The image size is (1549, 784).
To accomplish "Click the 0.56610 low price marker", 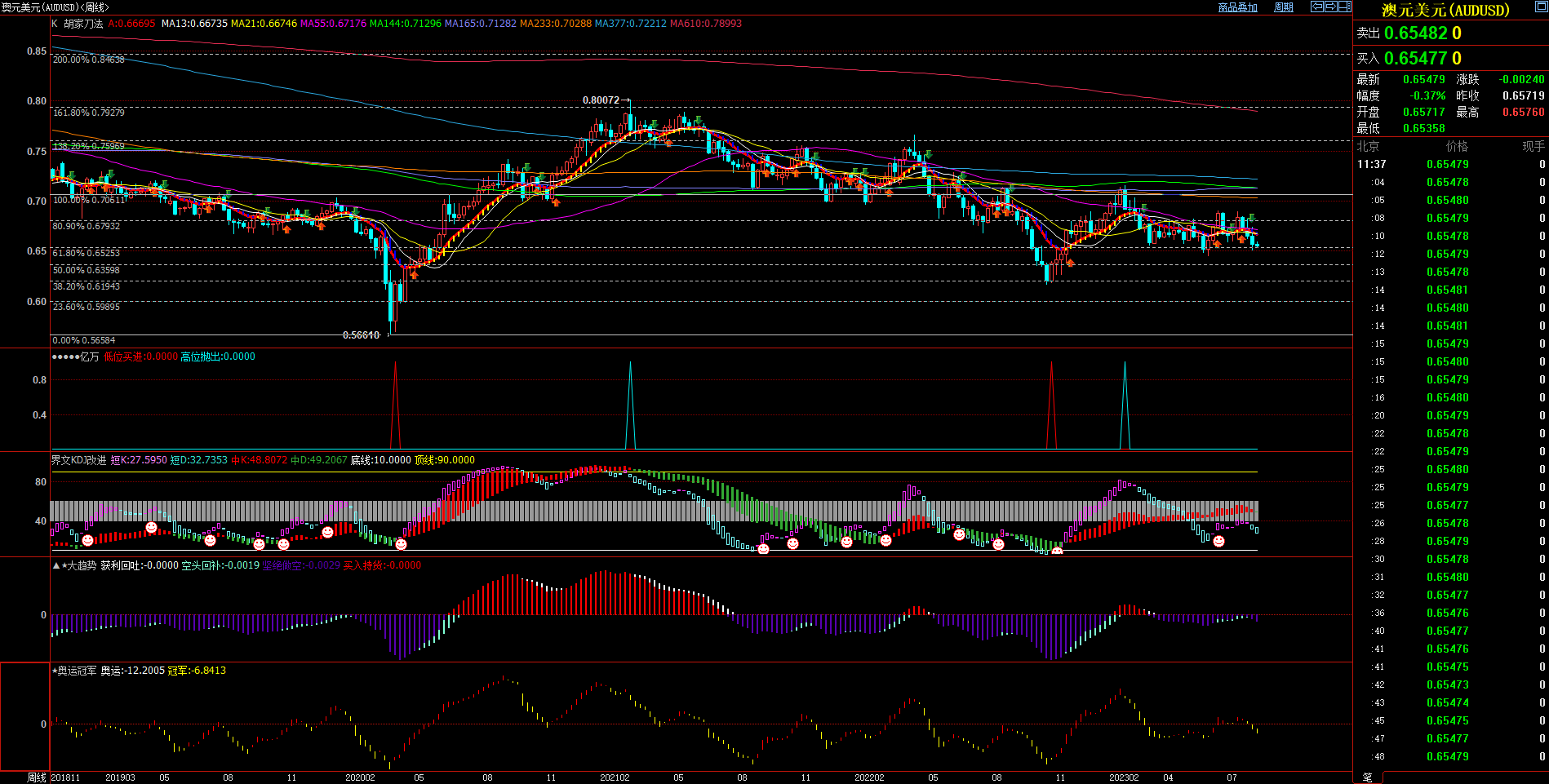I will [x=361, y=335].
